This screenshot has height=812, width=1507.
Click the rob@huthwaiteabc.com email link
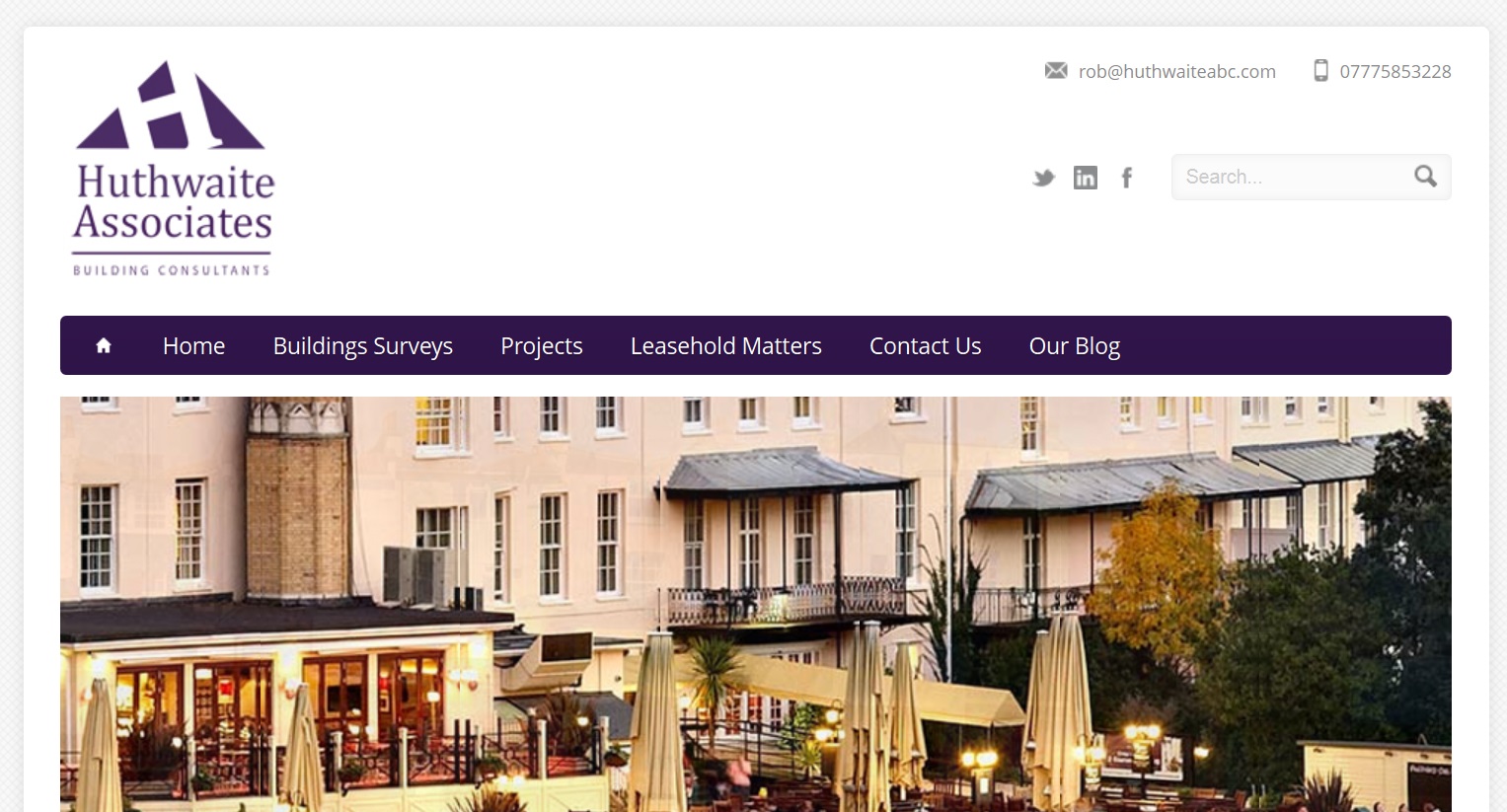[1177, 71]
